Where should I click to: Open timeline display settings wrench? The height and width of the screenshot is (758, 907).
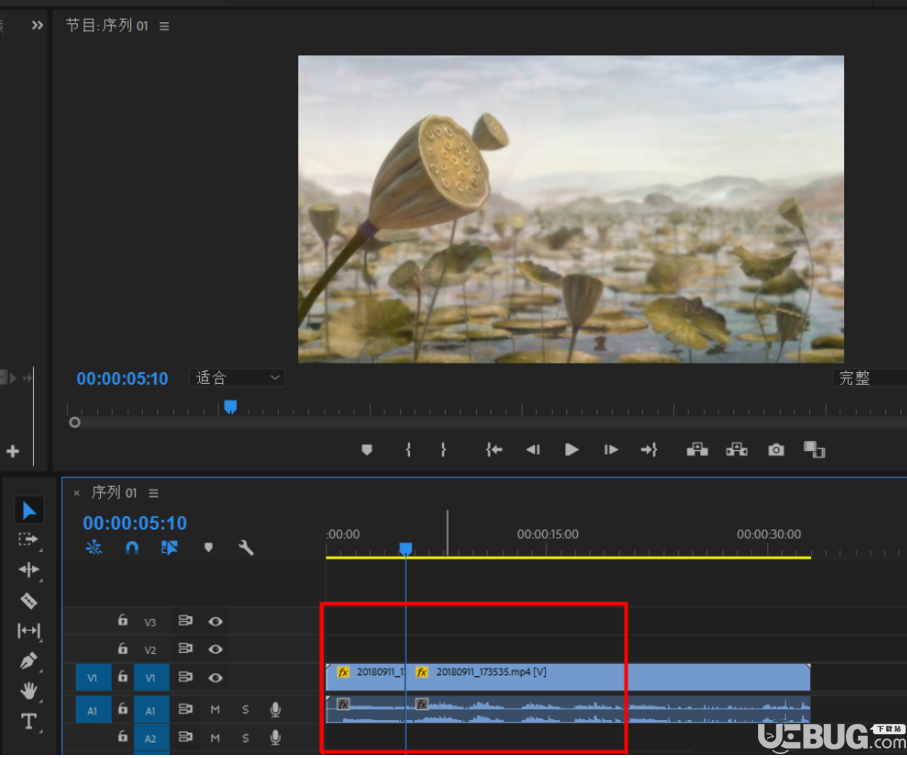[246, 547]
